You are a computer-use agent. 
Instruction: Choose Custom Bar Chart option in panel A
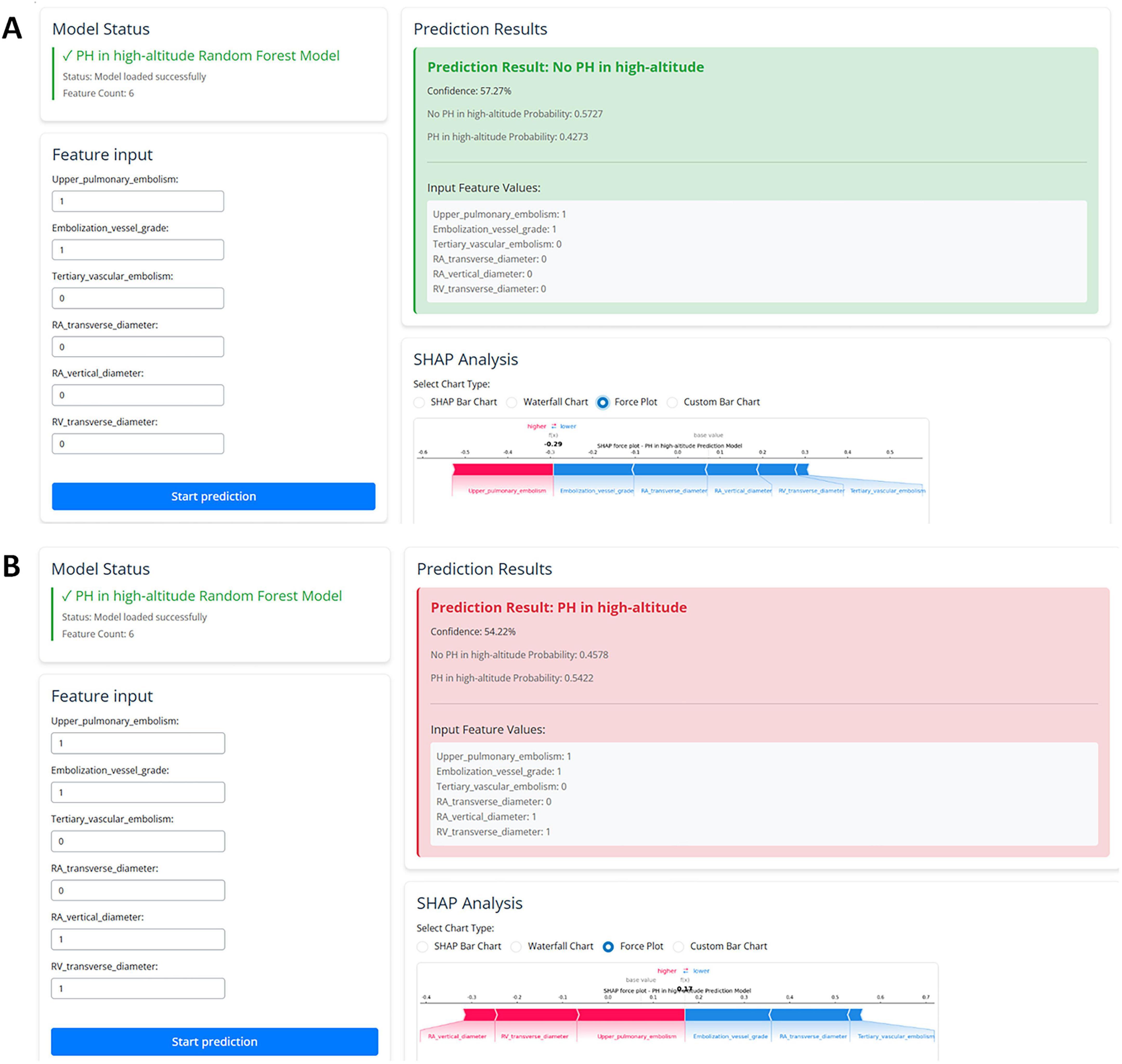click(672, 402)
